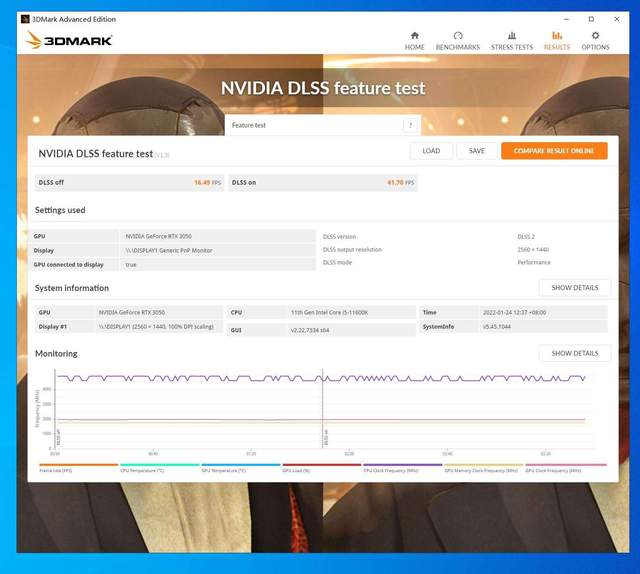
Task: Toggle GPU Memory Clock Frequency legend
Action: (x=484, y=468)
